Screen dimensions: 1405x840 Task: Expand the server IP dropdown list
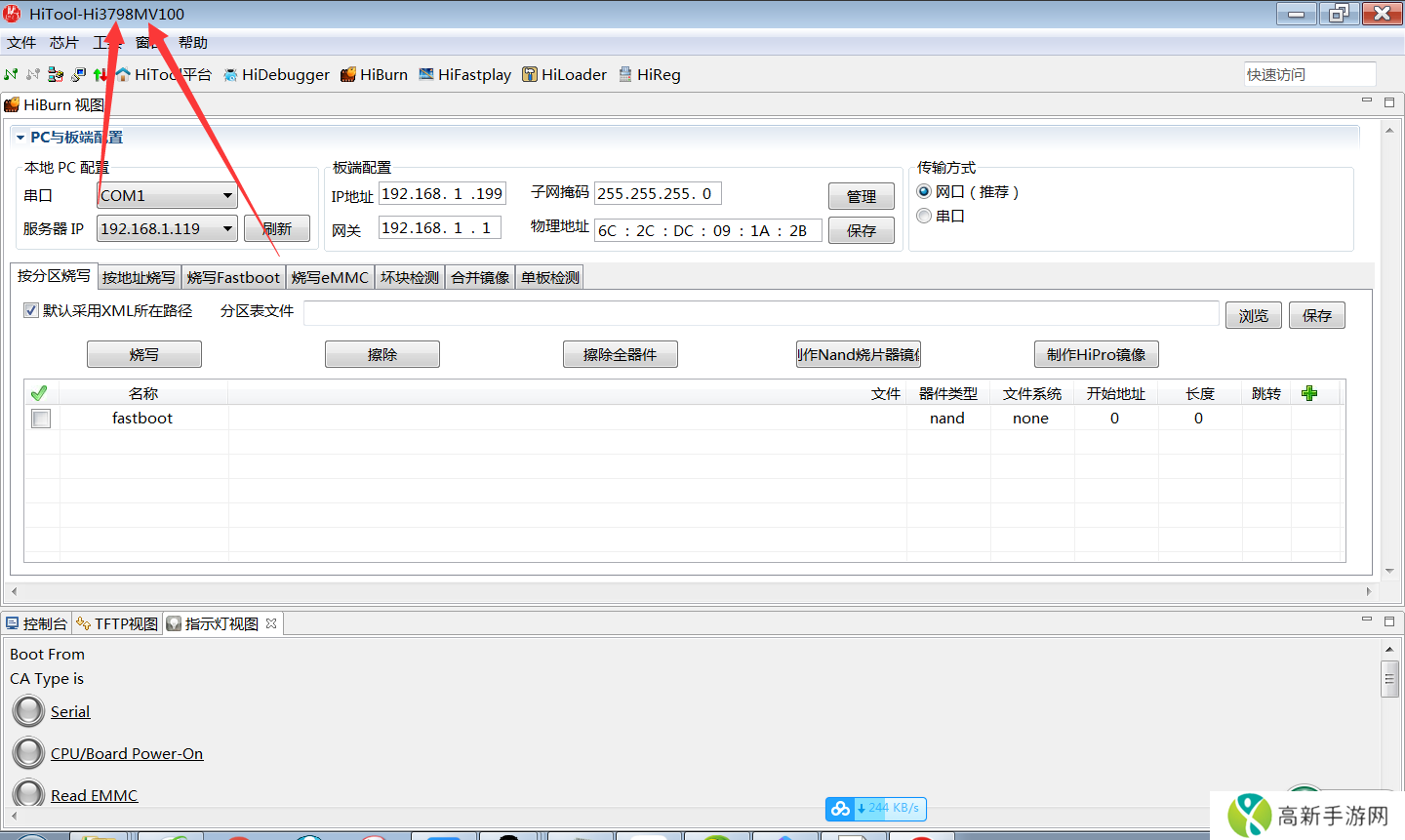[227, 229]
